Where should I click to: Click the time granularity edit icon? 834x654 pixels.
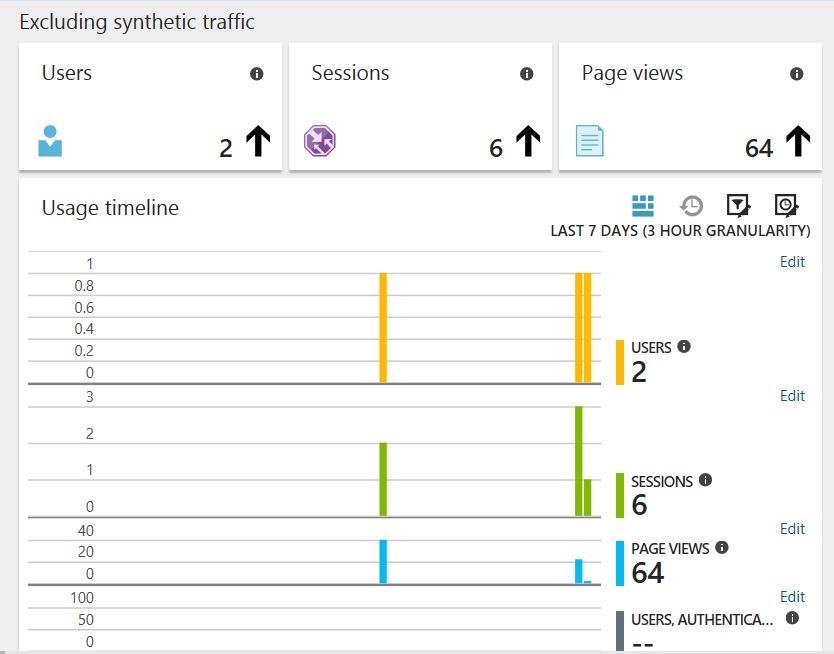point(786,206)
